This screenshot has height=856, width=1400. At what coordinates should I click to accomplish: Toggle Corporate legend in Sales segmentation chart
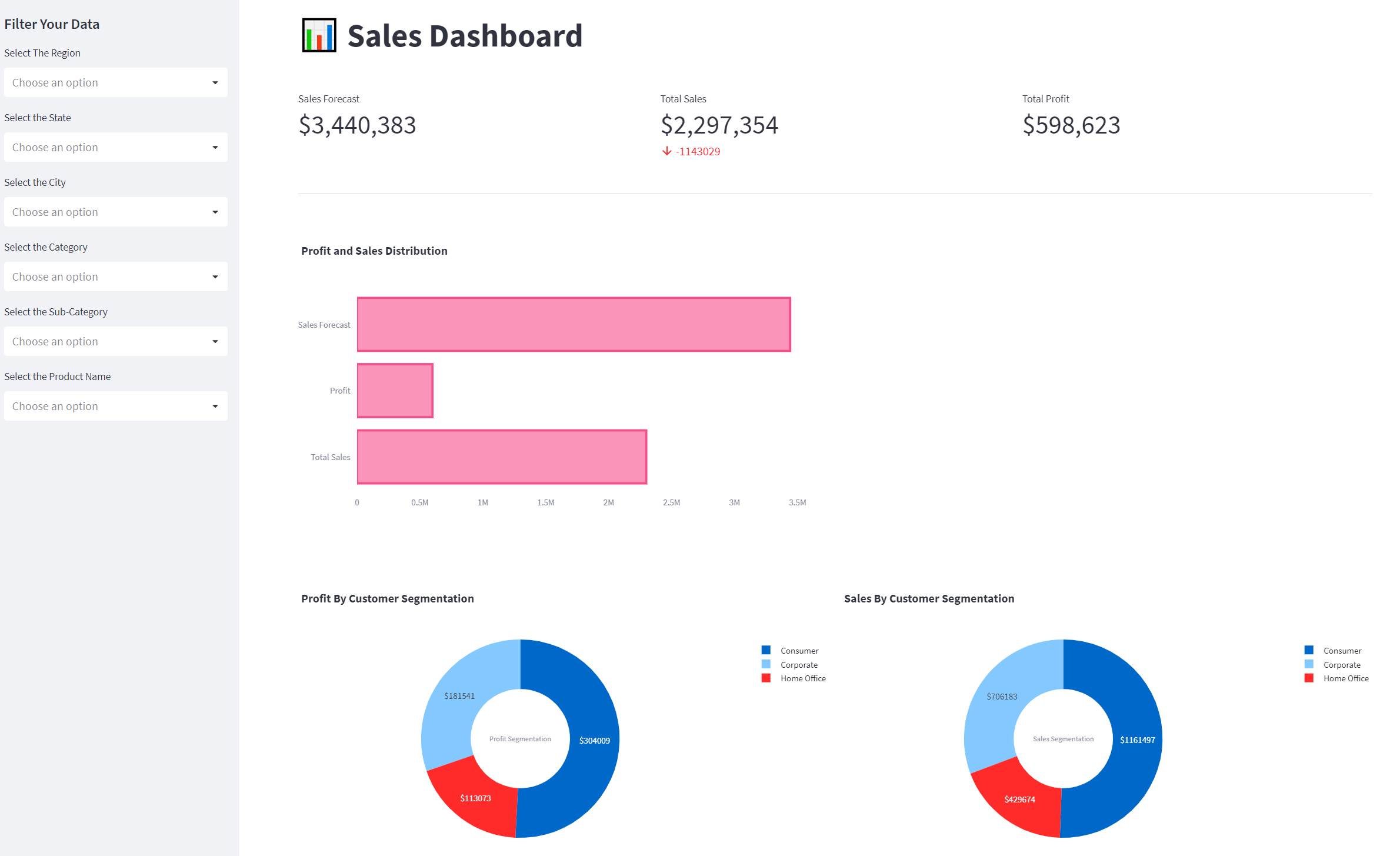tap(1341, 665)
